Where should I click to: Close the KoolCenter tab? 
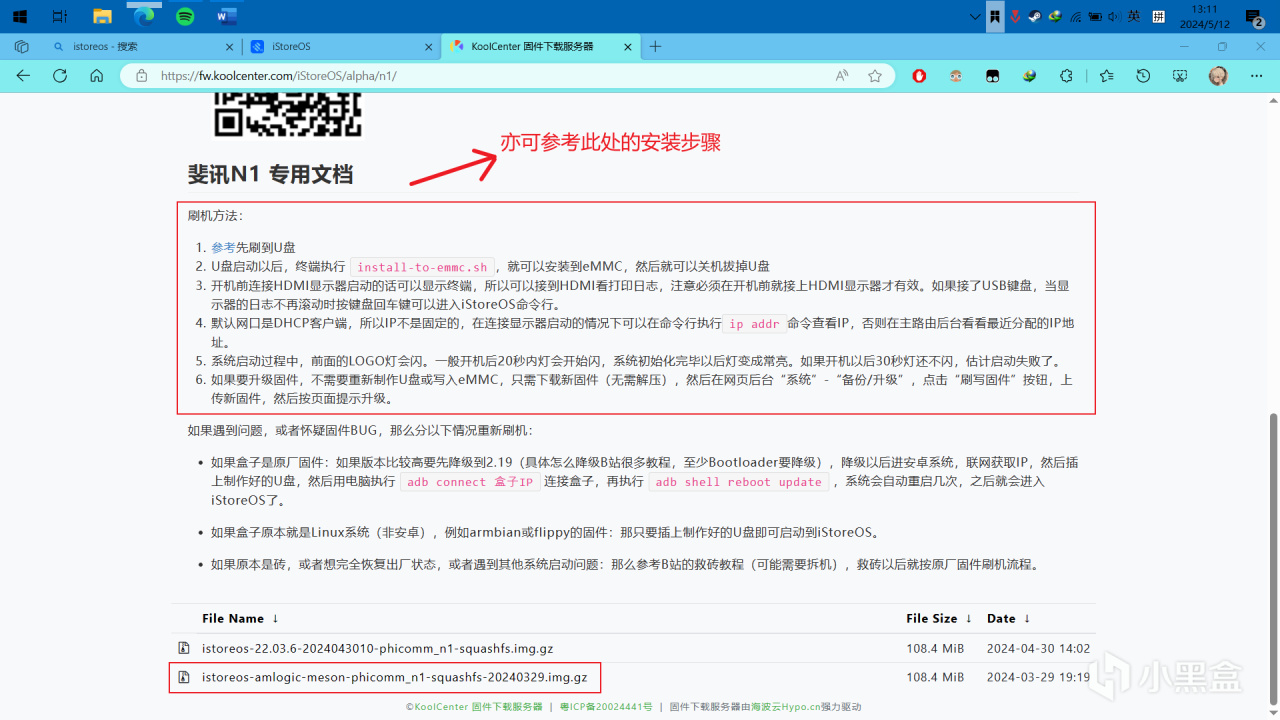[x=628, y=46]
